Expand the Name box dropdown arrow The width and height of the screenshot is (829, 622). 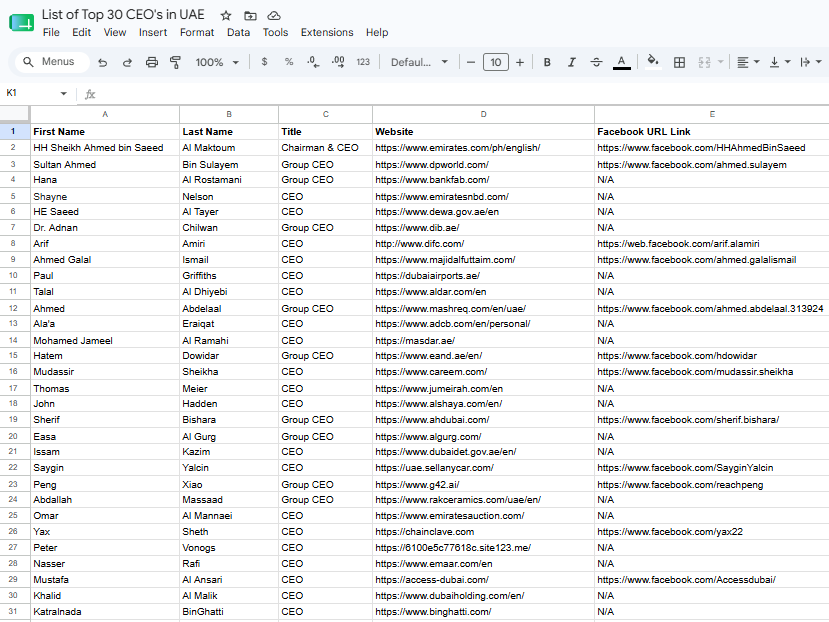click(x=63, y=93)
